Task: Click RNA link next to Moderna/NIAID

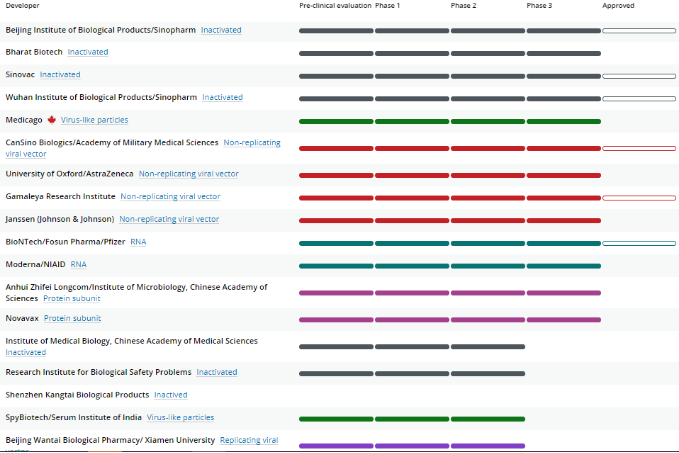Action: pyautogui.click(x=78, y=264)
